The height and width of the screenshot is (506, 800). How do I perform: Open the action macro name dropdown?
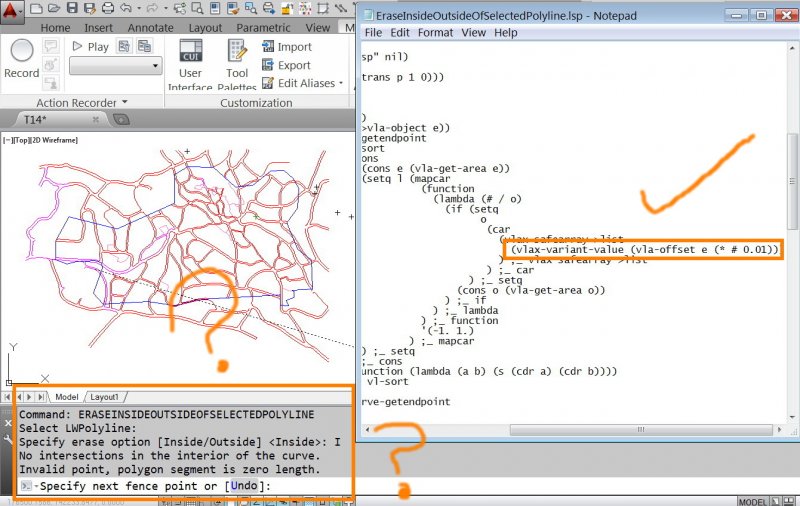point(116,66)
